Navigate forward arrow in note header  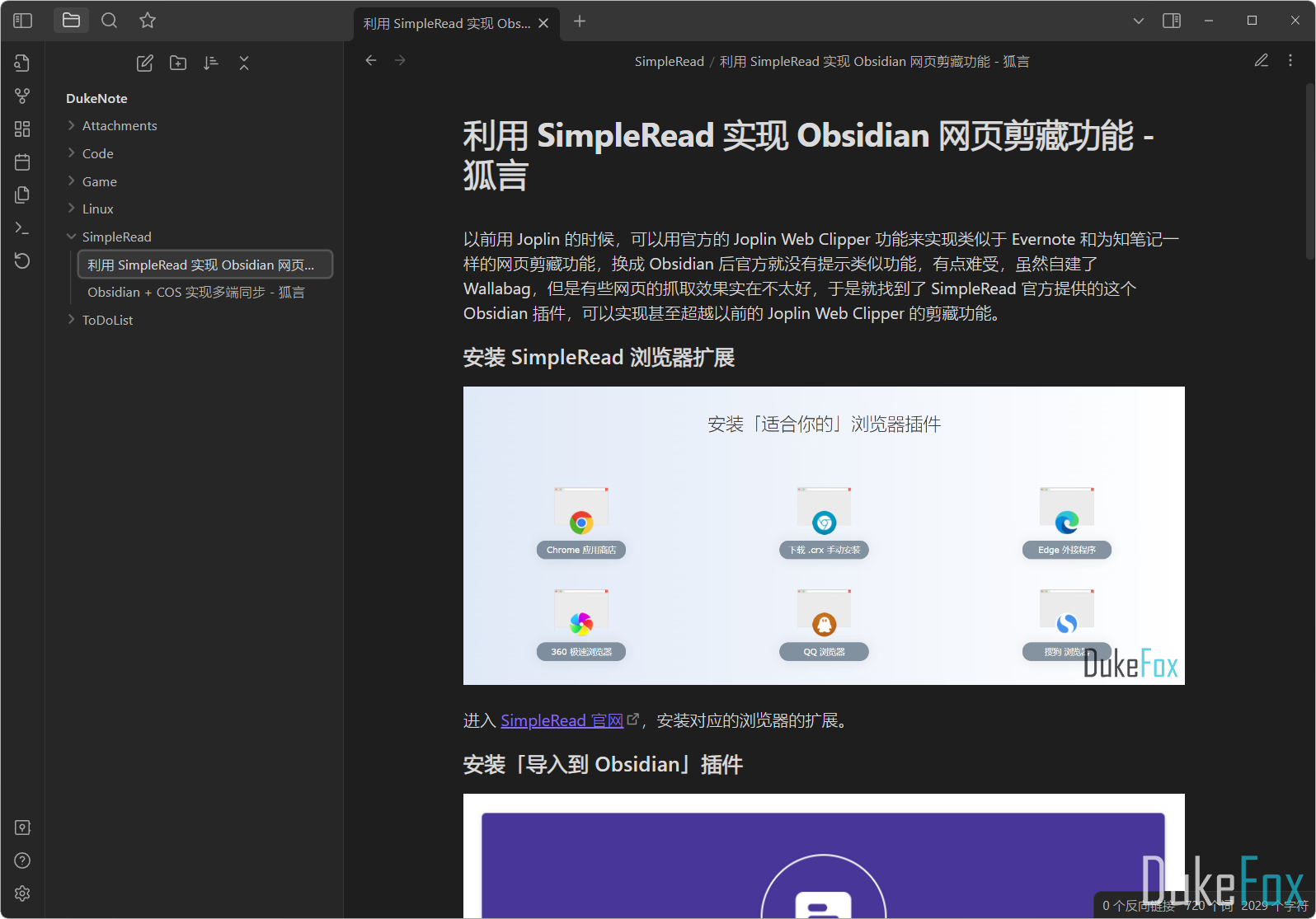(400, 60)
